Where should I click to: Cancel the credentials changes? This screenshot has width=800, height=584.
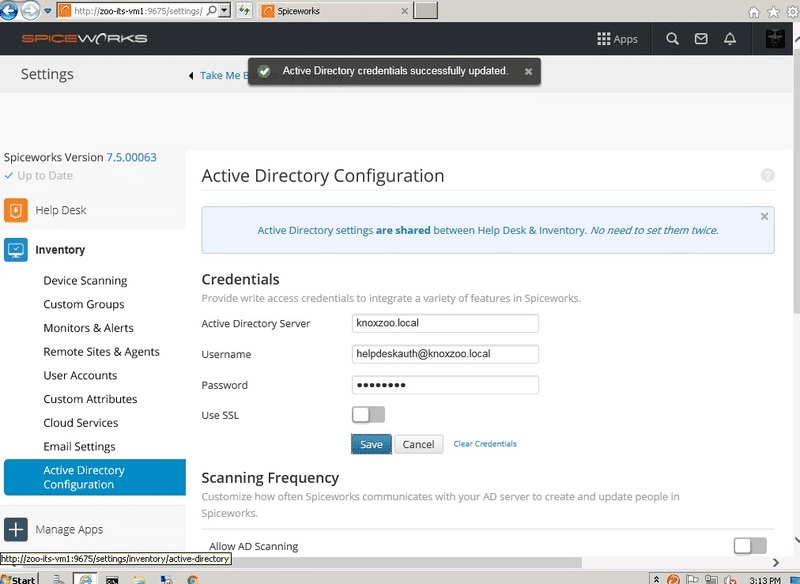[418, 444]
